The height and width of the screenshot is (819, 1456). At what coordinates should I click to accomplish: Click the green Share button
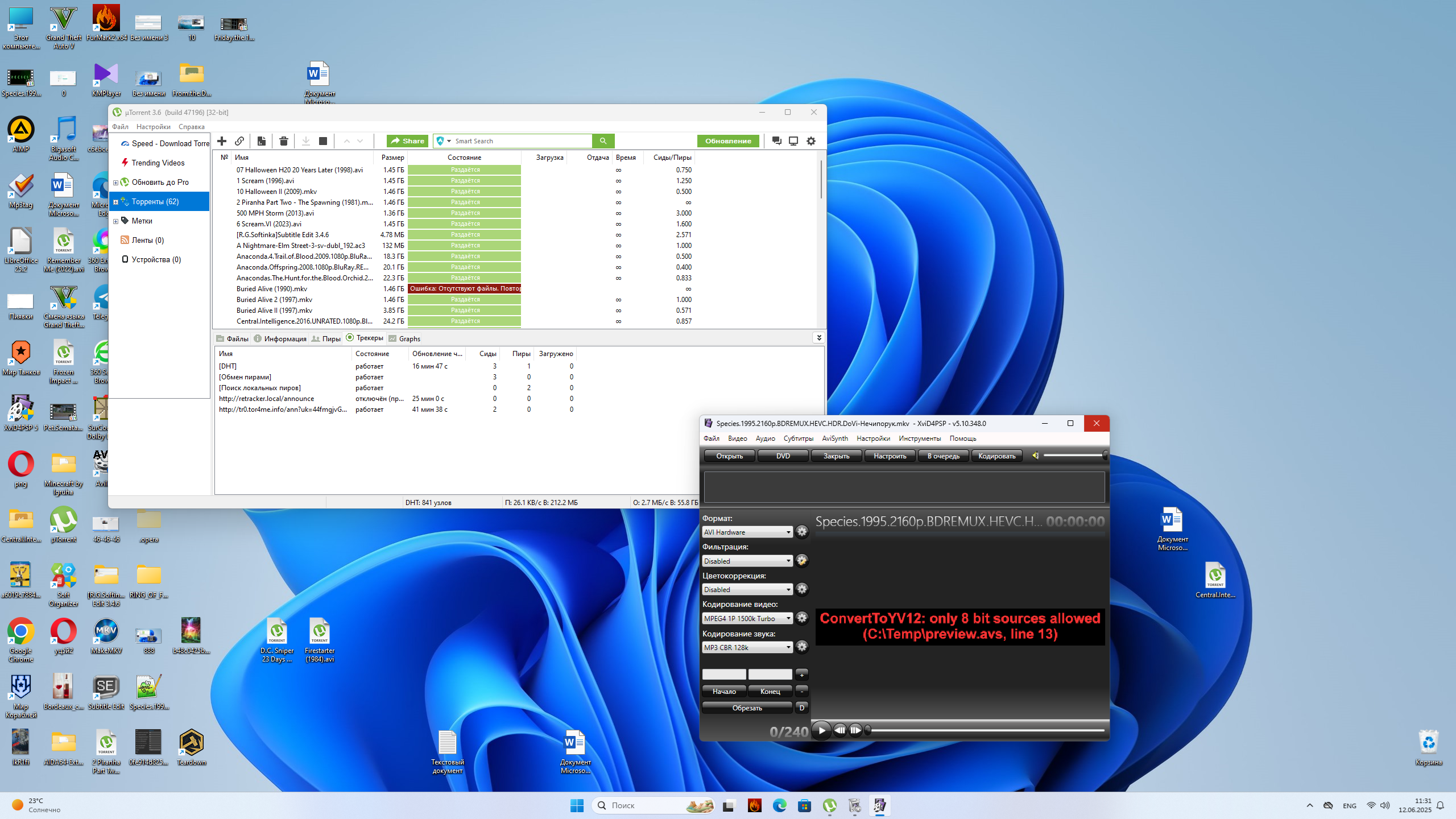[407, 141]
